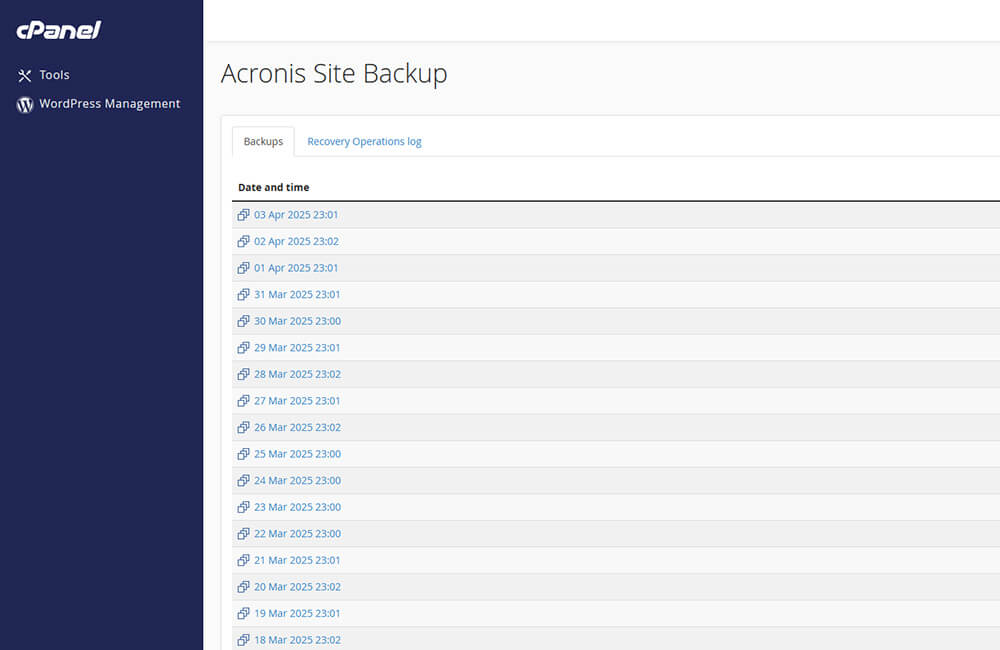This screenshot has width=1000, height=650.
Task: Open backup from 27 Mar 2025 23:01
Action: click(x=296, y=401)
